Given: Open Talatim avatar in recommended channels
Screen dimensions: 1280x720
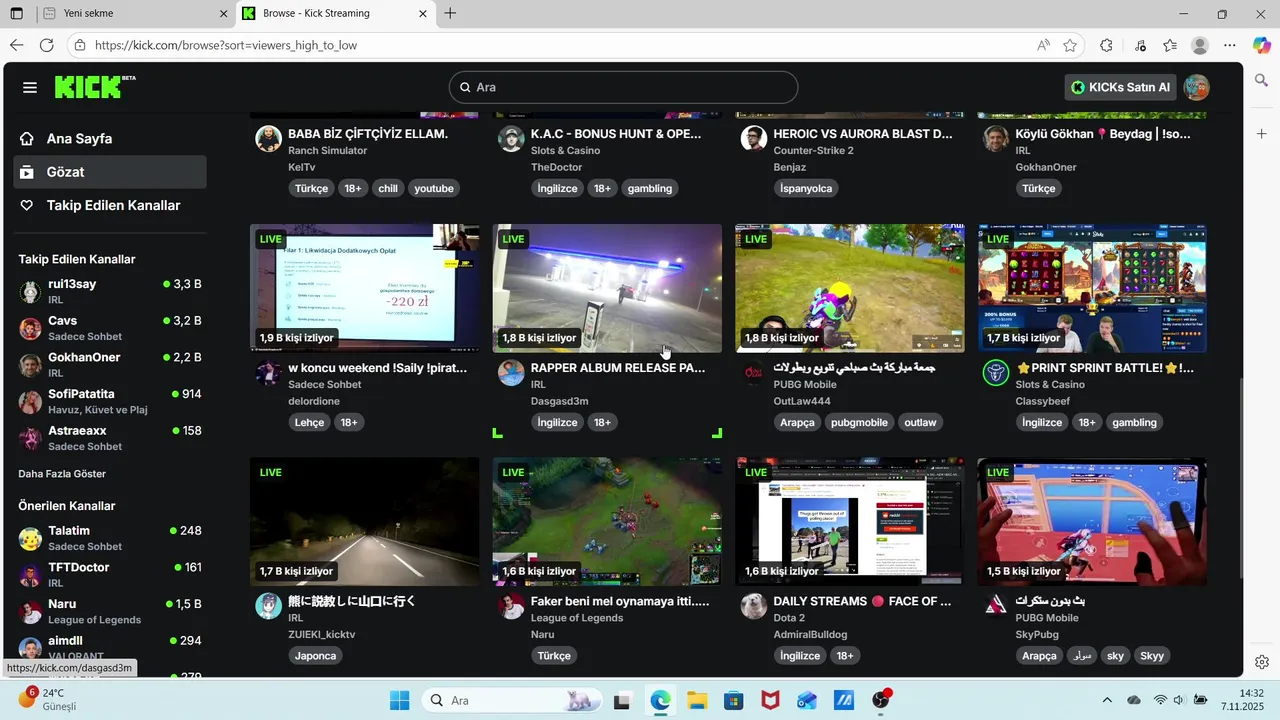Looking at the screenshot, I should [x=30, y=538].
